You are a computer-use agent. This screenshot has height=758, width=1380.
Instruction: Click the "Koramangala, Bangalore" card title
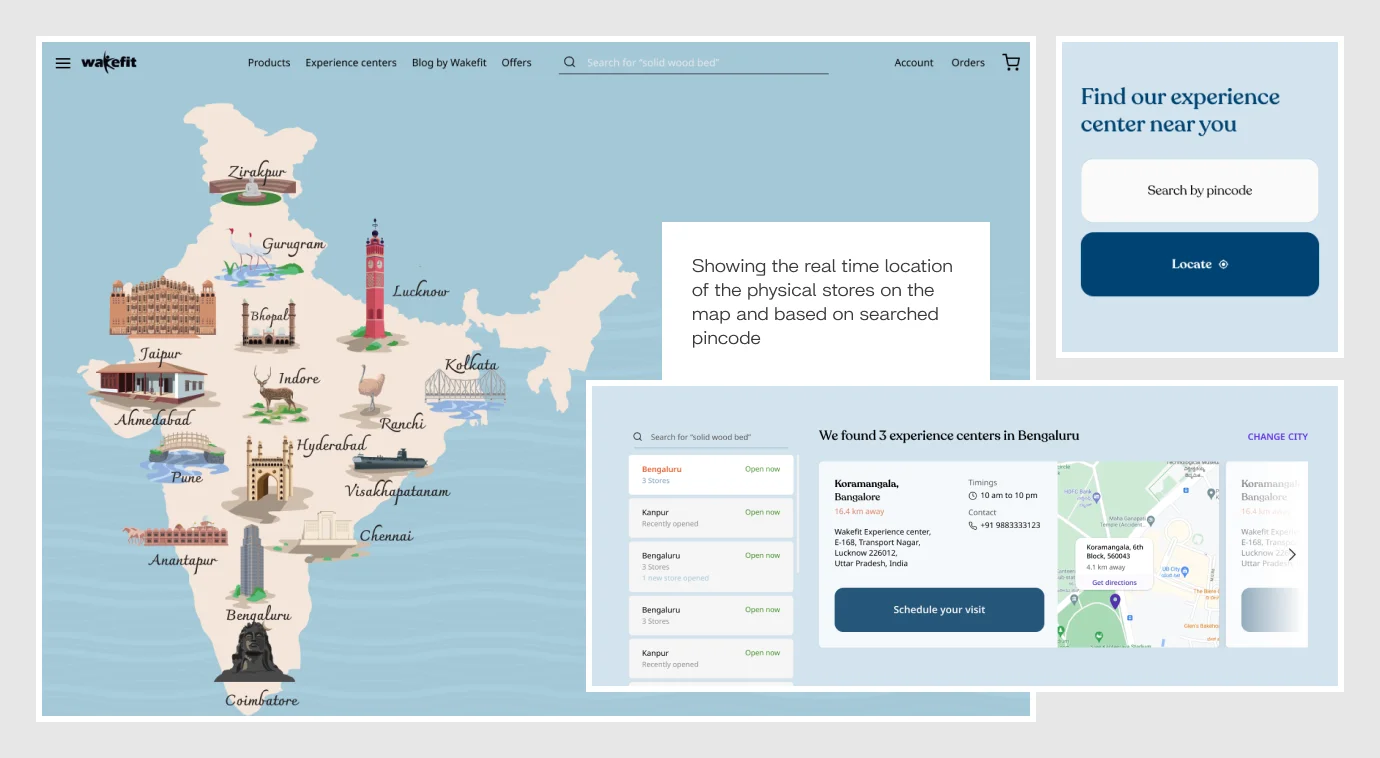pos(867,490)
